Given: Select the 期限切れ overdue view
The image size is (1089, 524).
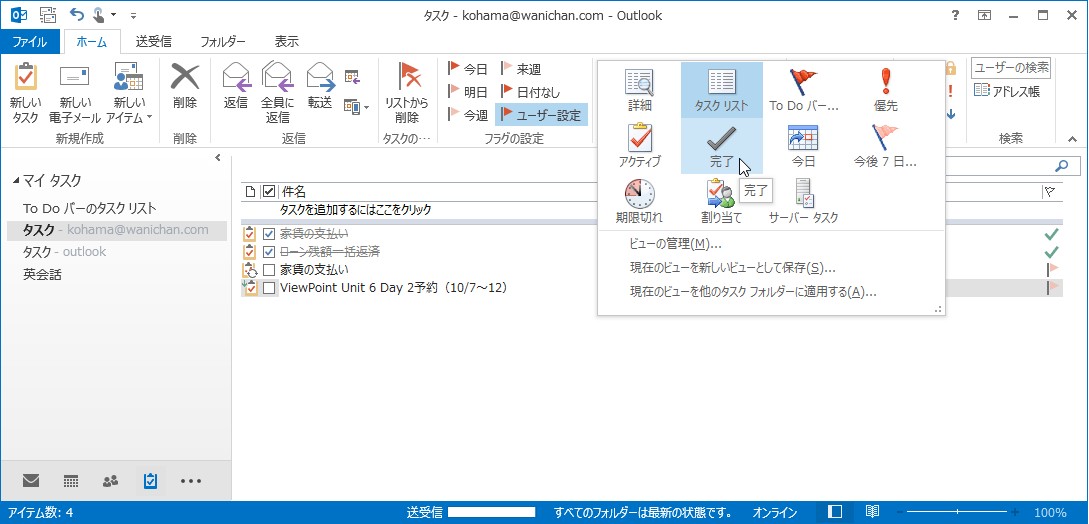Looking at the screenshot, I should 640,202.
